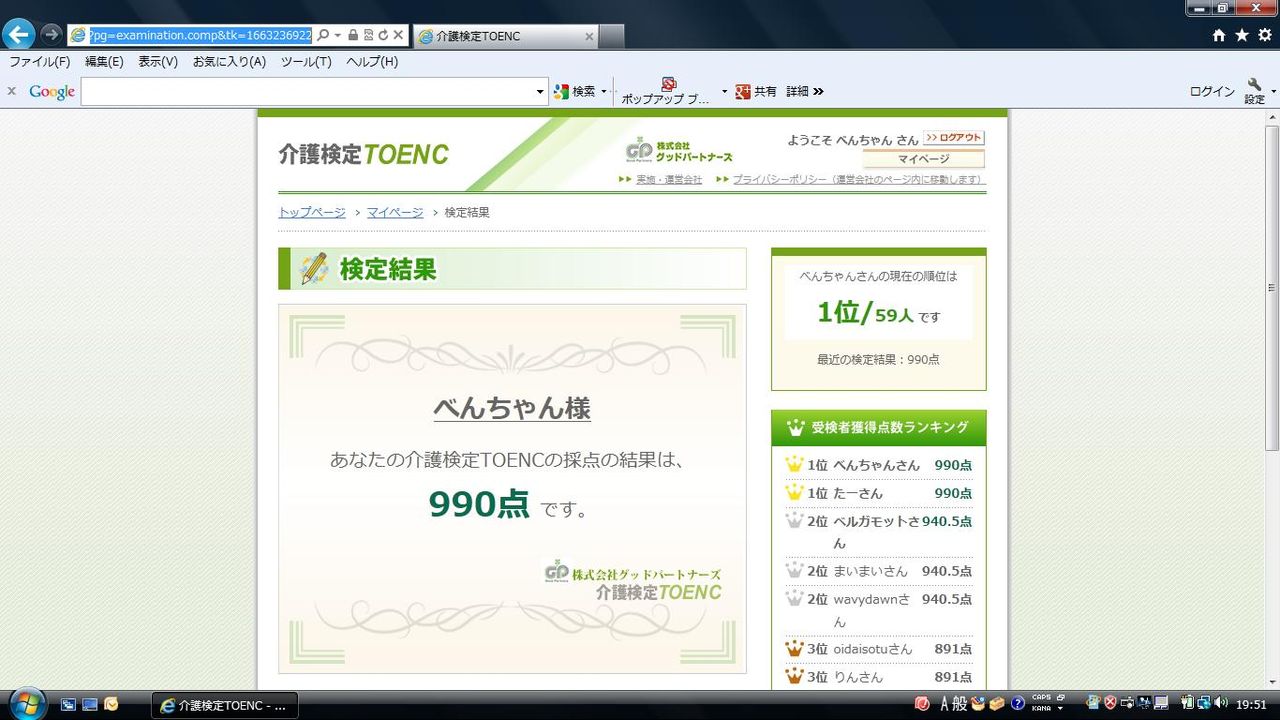Image resolution: width=1280 pixels, height=720 pixels.
Task: Open the Home page icon
Action: pyautogui.click(x=1219, y=35)
